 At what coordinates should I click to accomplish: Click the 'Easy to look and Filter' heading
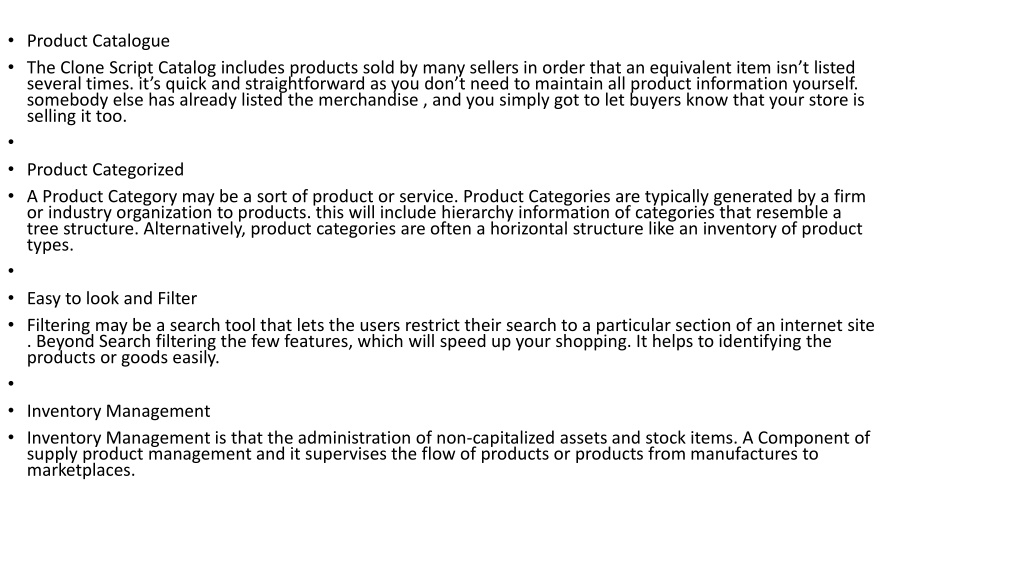(112, 298)
